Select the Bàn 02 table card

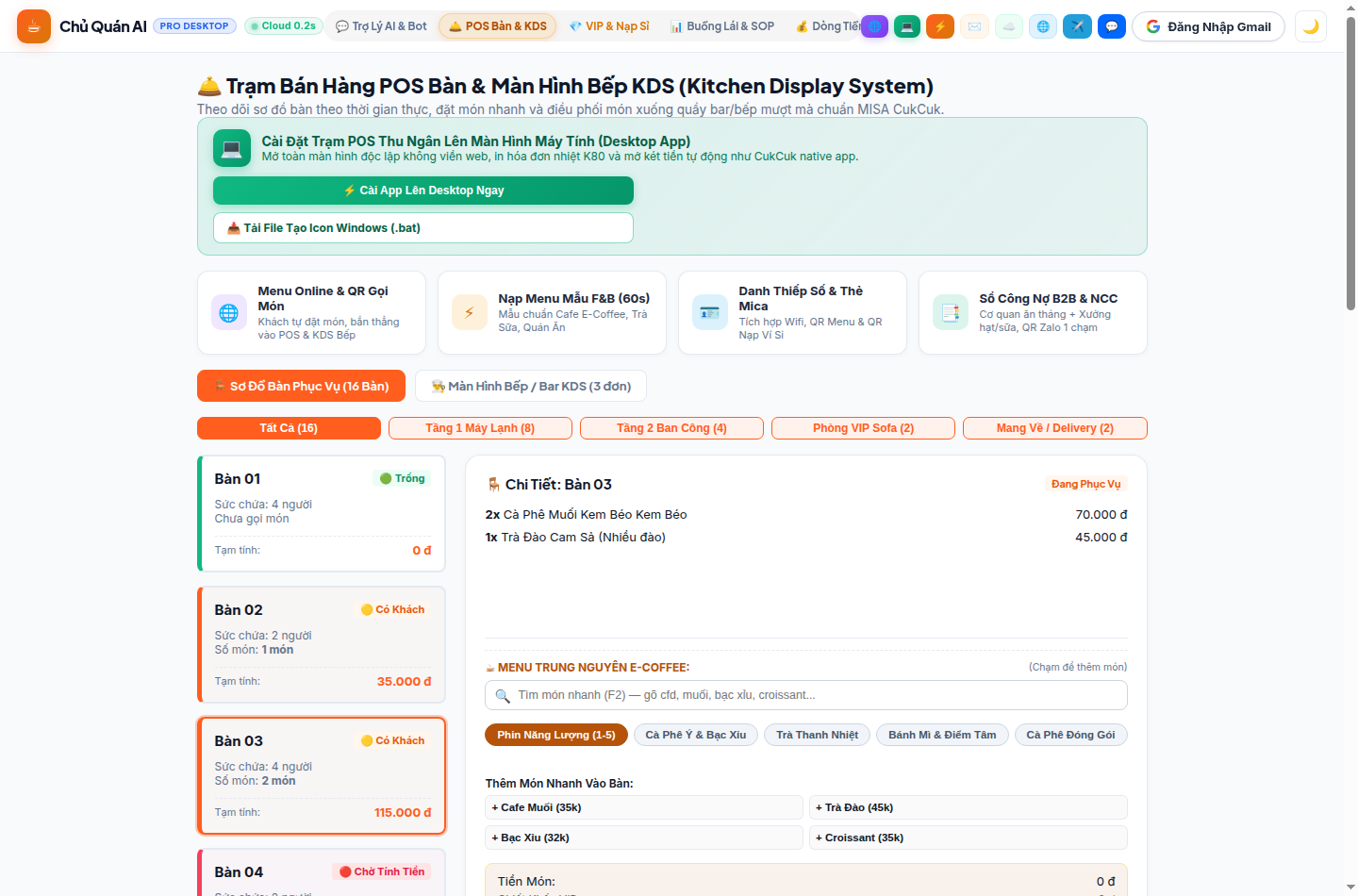coord(322,645)
